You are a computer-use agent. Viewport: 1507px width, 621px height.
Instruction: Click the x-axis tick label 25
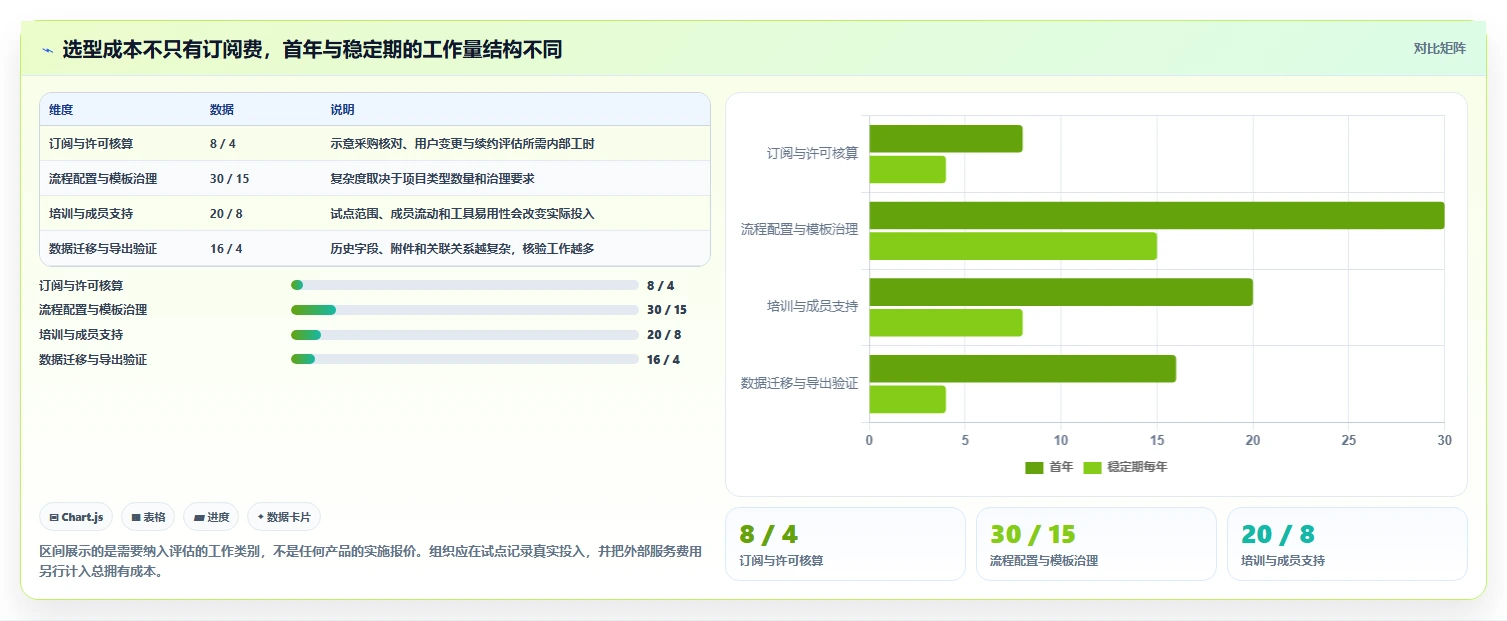(1348, 440)
